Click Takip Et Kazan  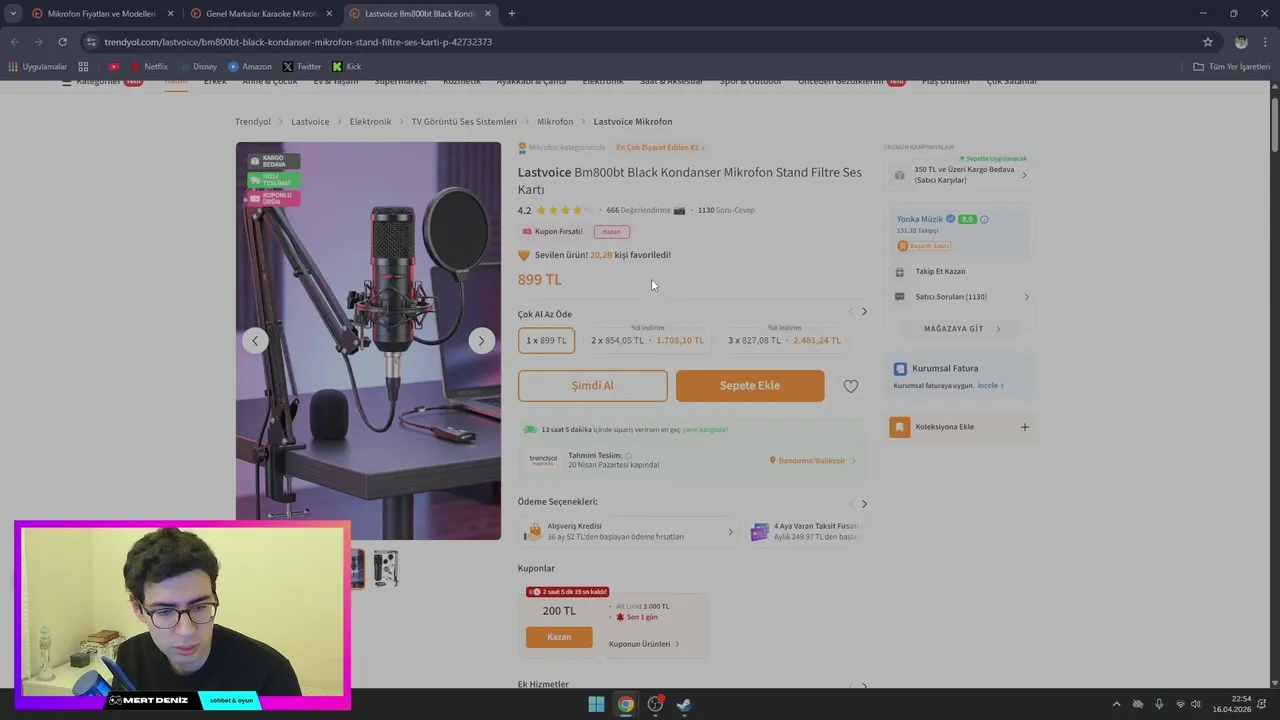tap(940, 272)
